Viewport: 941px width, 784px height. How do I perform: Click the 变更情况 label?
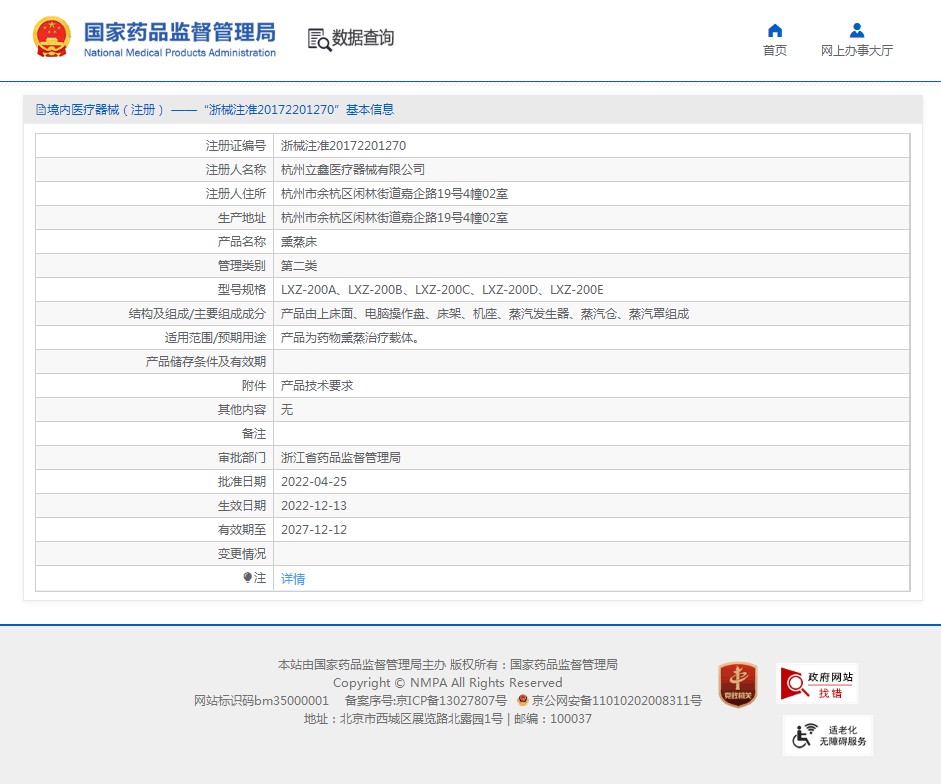242,554
